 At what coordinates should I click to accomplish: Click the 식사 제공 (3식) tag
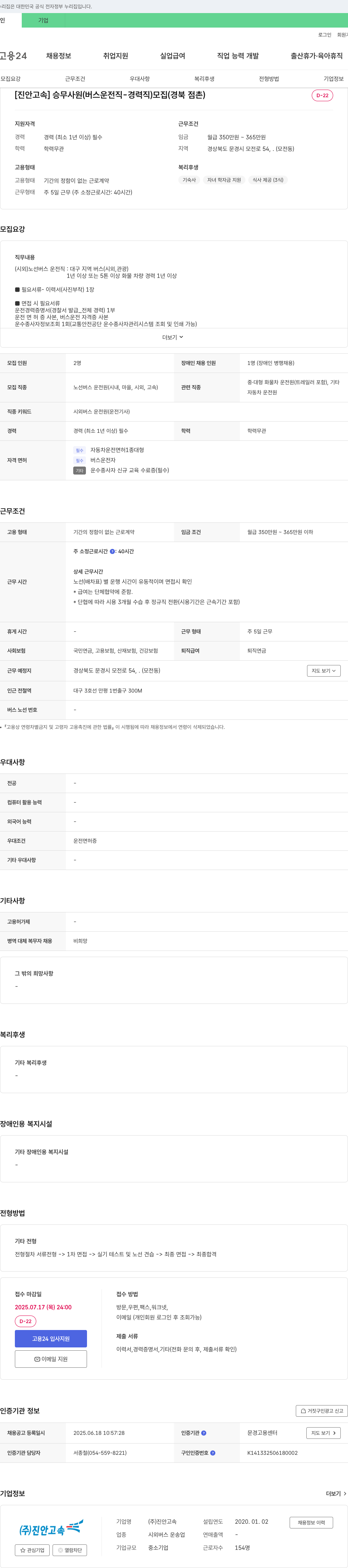coord(268,180)
